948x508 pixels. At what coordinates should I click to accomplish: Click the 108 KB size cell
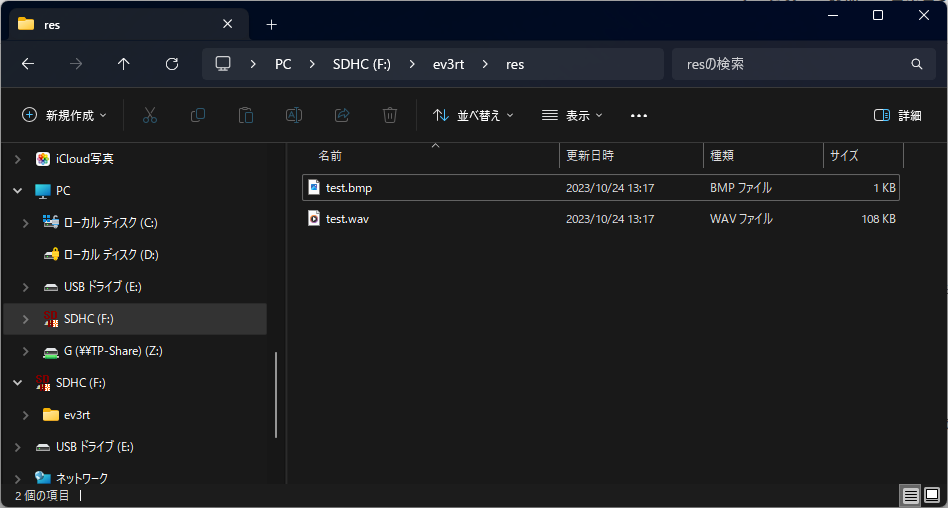click(878, 219)
